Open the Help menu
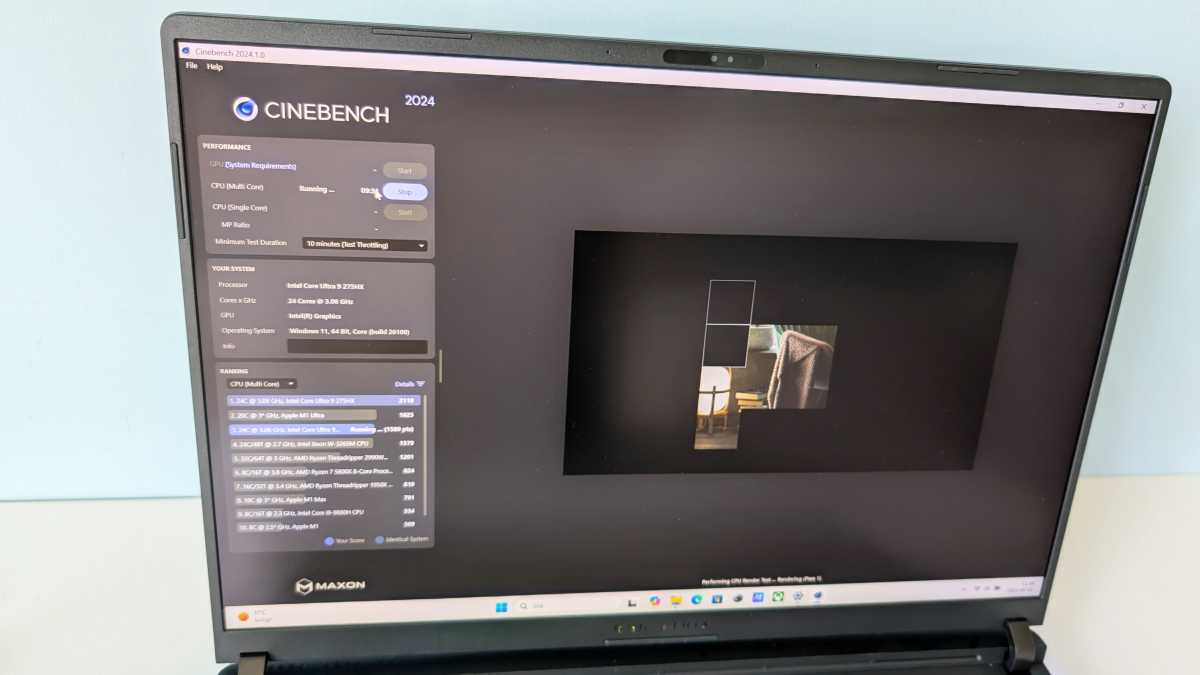The height and width of the screenshot is (675, 1200). coord(214,67)
